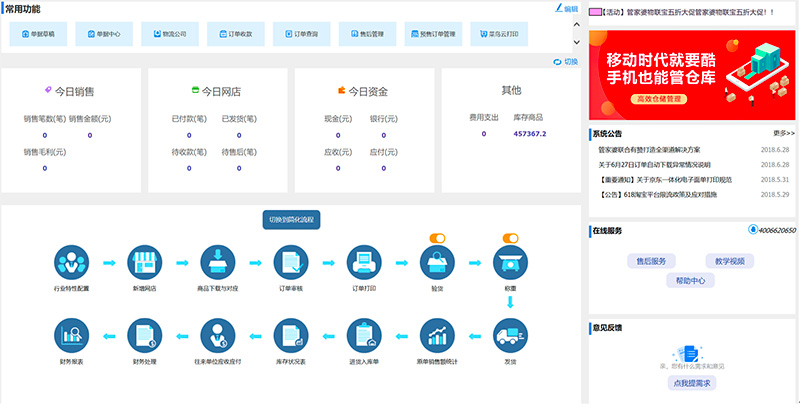The height and width of the screenshot is (408, 800).
Task: Click the 今日资金 orange wallet icon
Action: 342,90
